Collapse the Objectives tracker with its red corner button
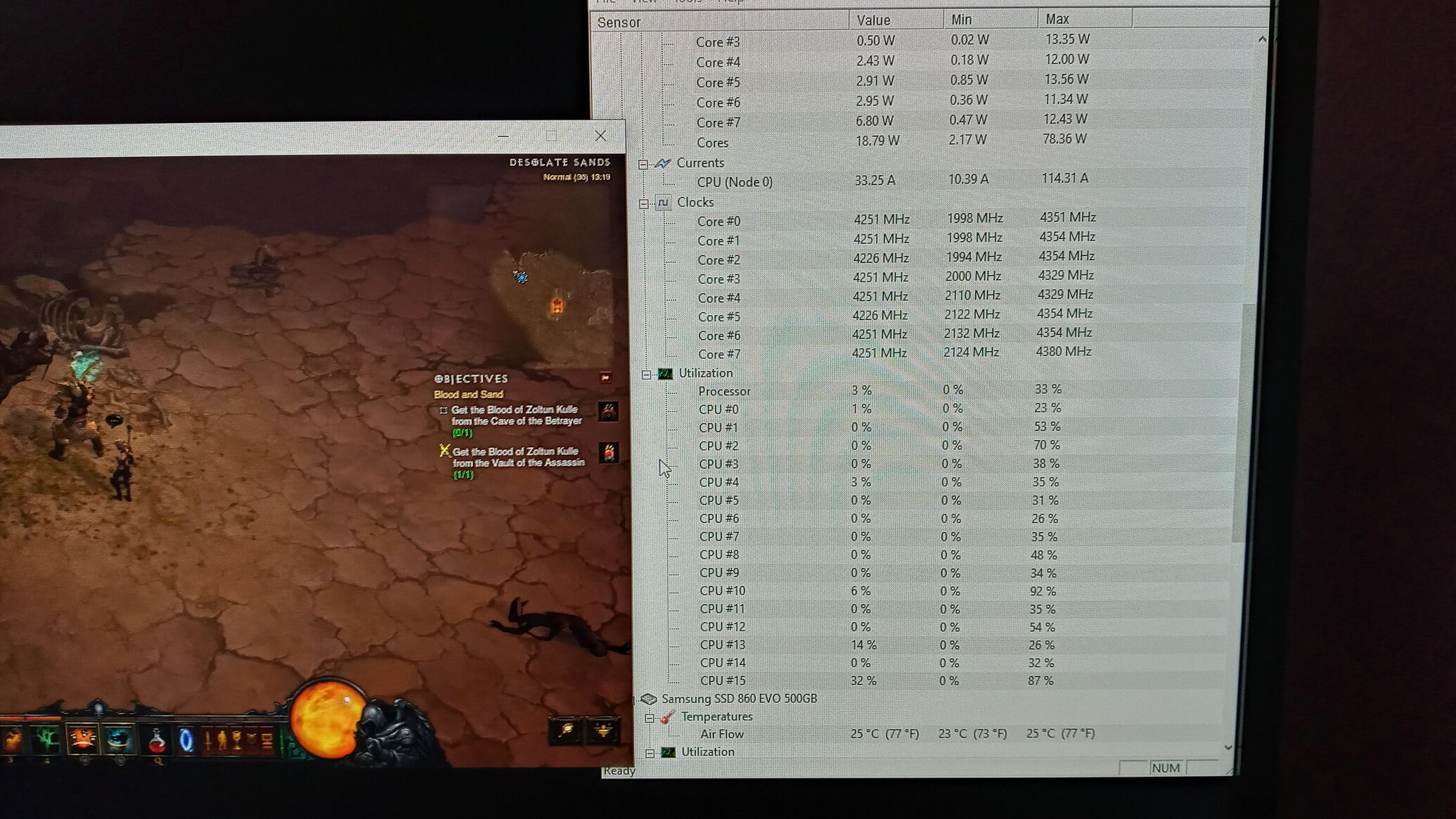Image resolution: width=1456 pixels, height=819 pixels. point(605,378)
